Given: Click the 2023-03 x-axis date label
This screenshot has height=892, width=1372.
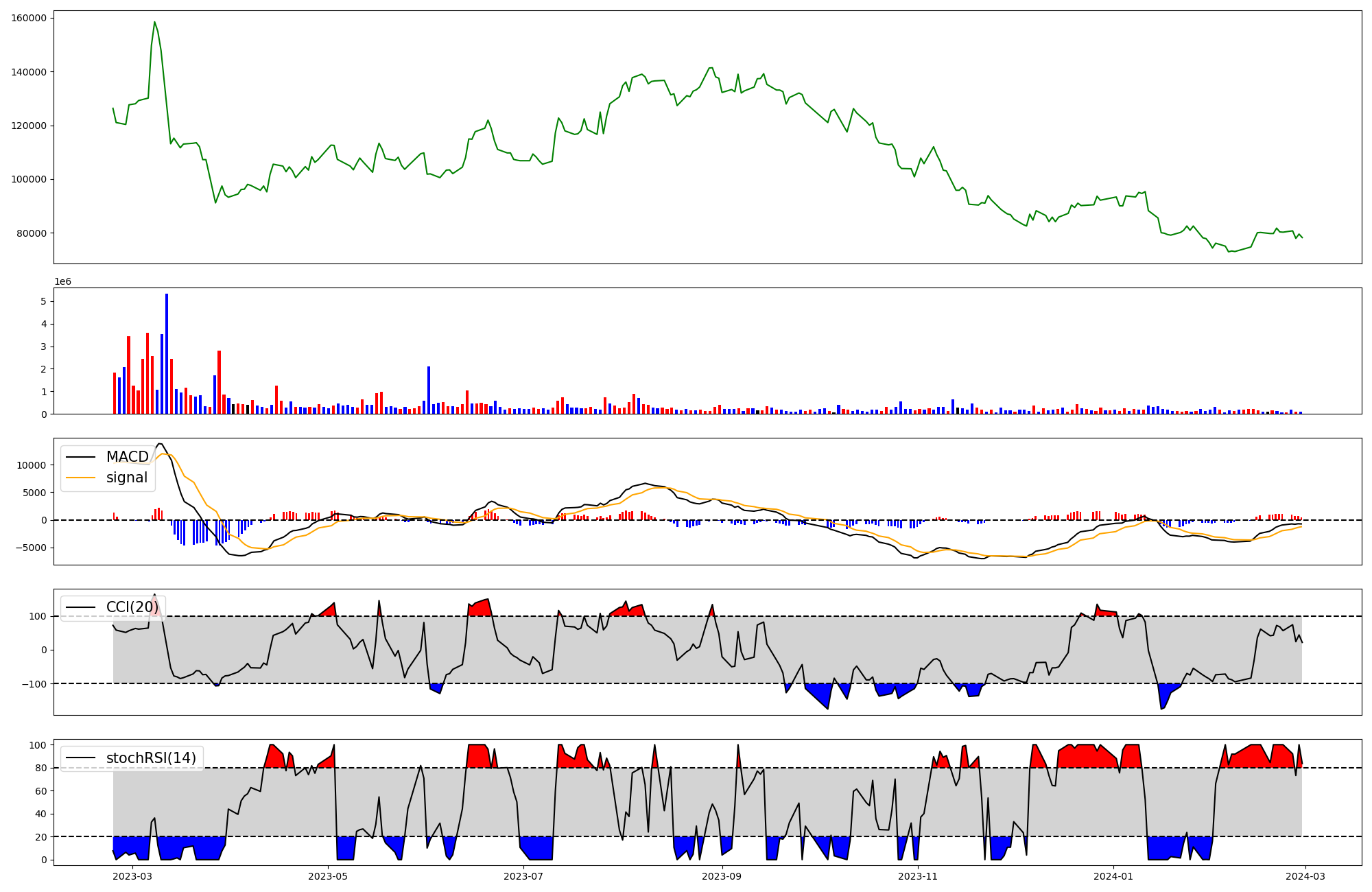Looking at the screenshot, I should coord(132,876).
